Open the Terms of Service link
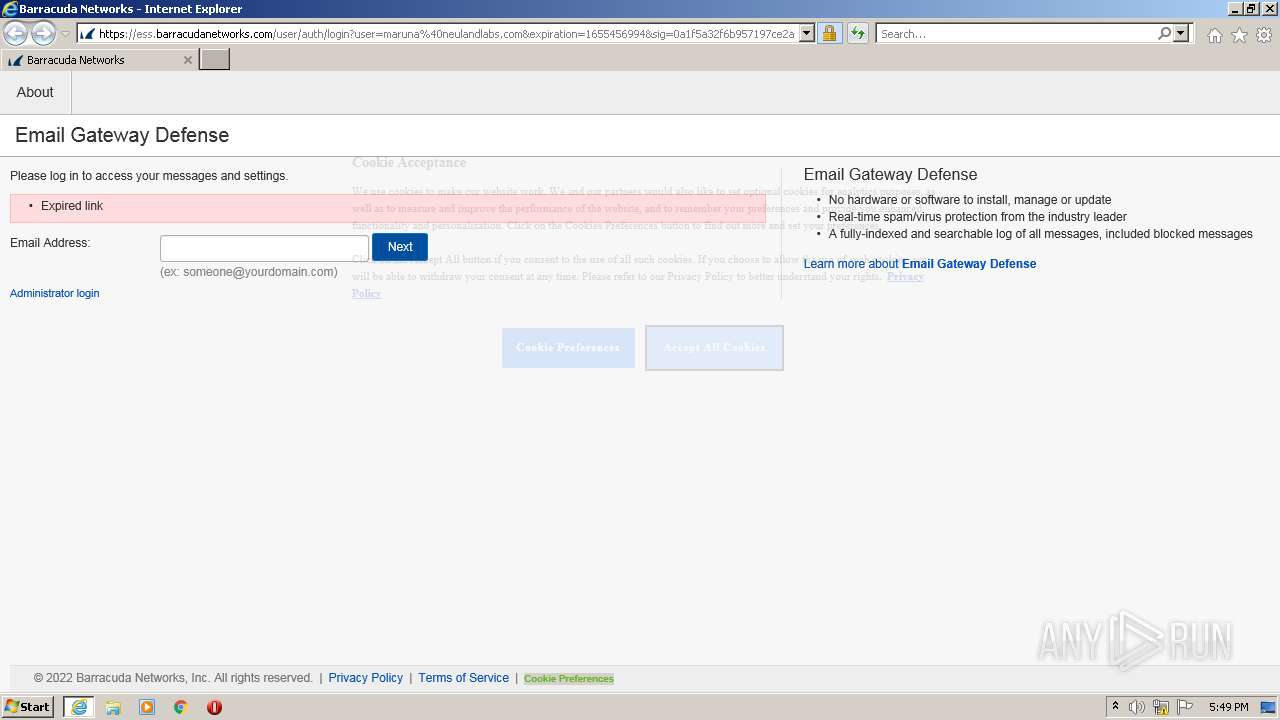Image resolution: width=1280 pixels, height=720 pixels. click(x=464, y=678)
